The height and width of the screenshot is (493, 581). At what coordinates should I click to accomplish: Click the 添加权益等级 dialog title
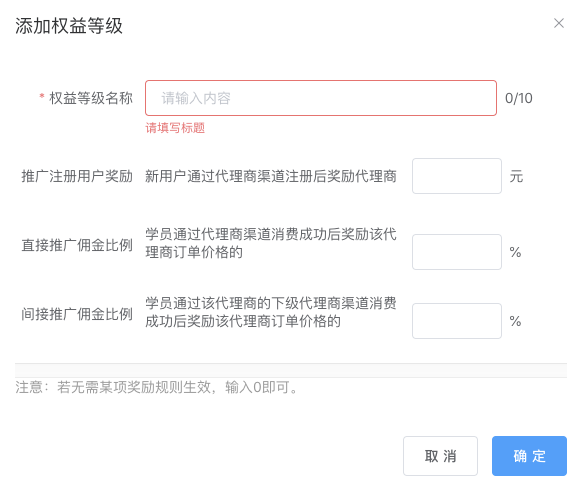point(69,26)
